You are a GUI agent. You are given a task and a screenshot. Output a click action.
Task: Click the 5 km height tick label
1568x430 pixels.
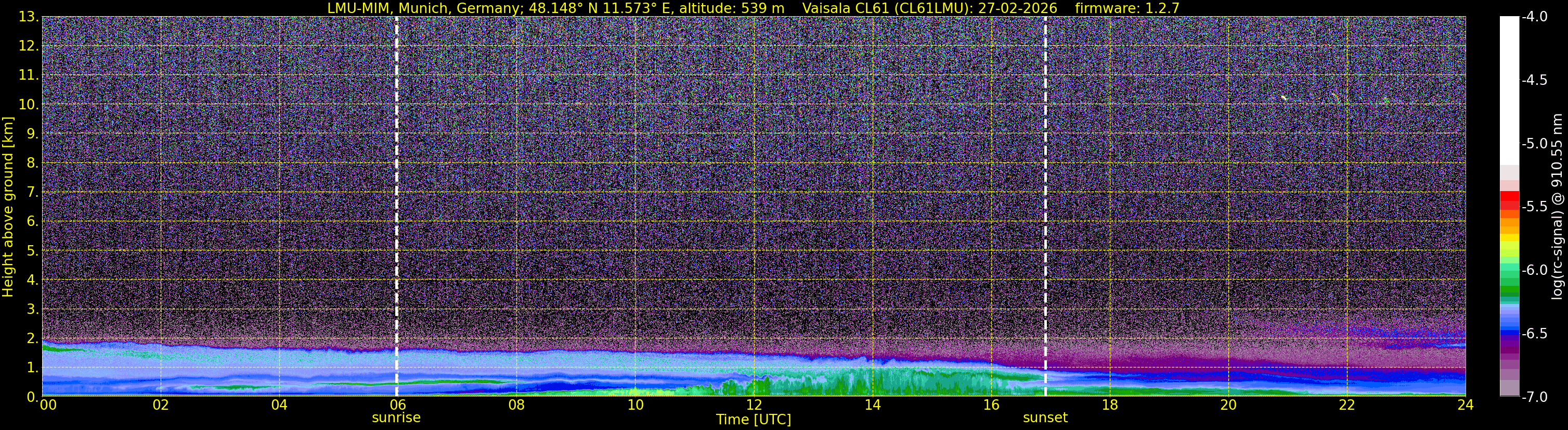coord(31,251)
